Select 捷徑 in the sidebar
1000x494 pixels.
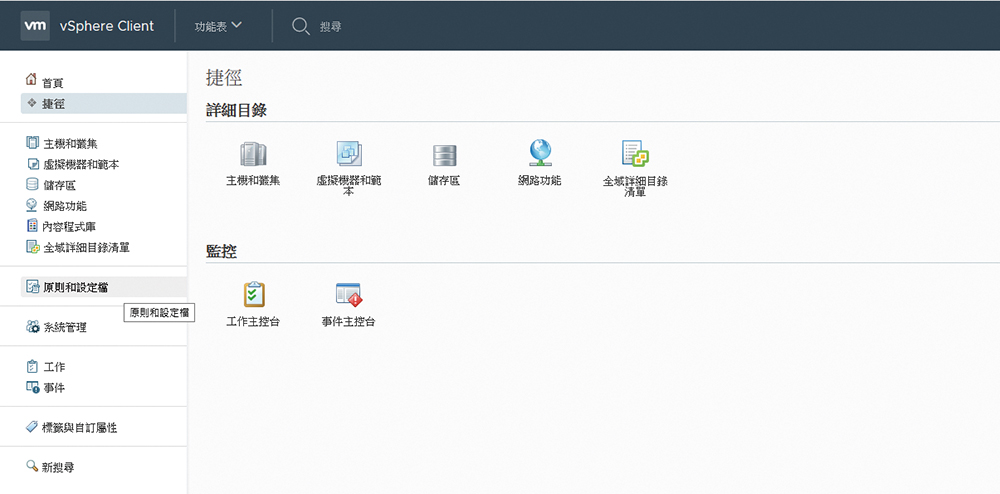point(104,103)
